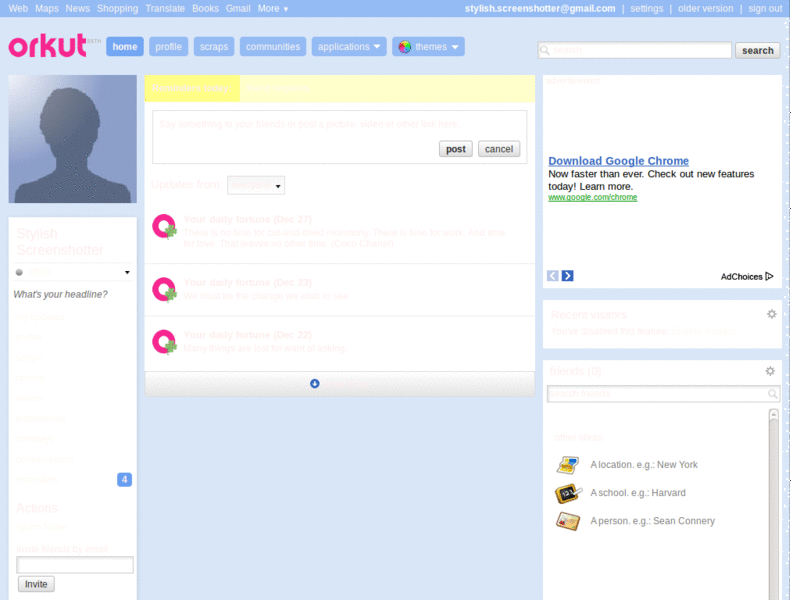Click the friends panel scrollbar up arrow
This screenshot has width=800, height=600.
[773, 414]
